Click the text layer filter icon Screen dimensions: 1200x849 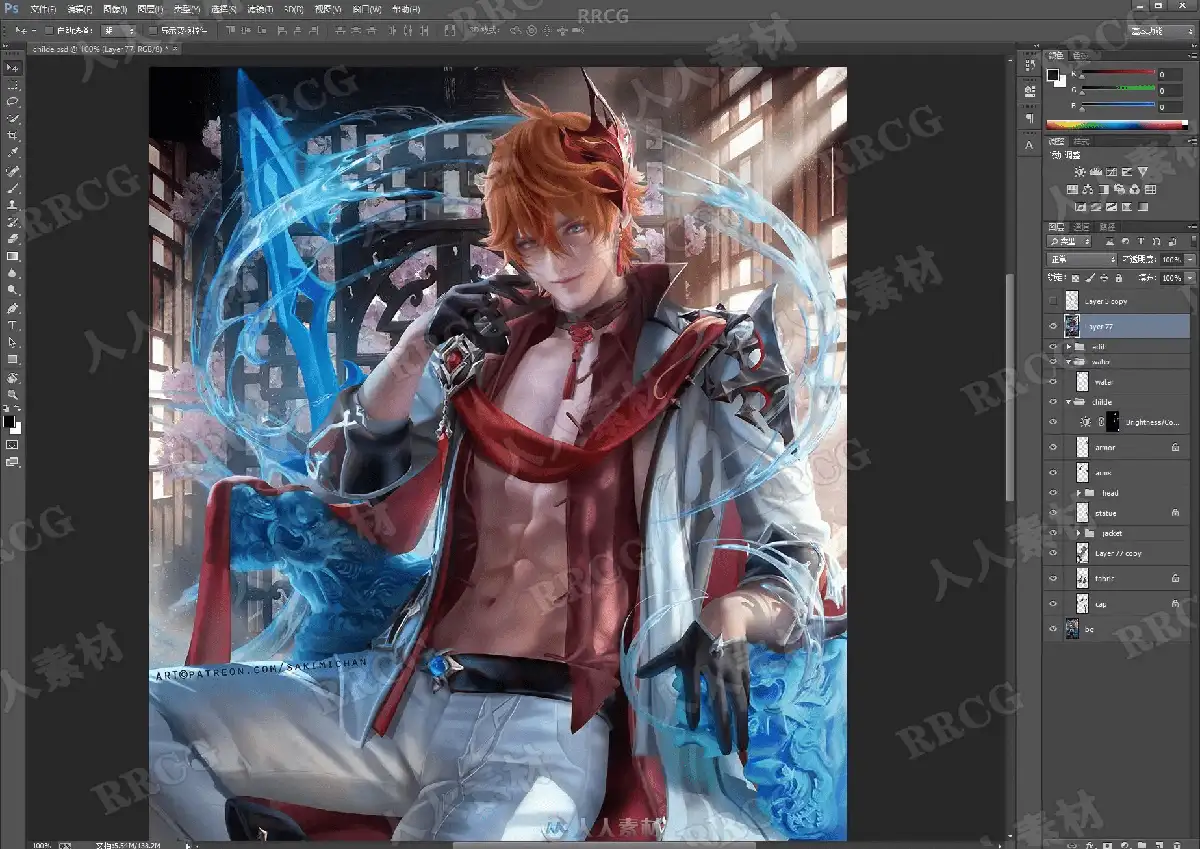tap(1141, 242)
